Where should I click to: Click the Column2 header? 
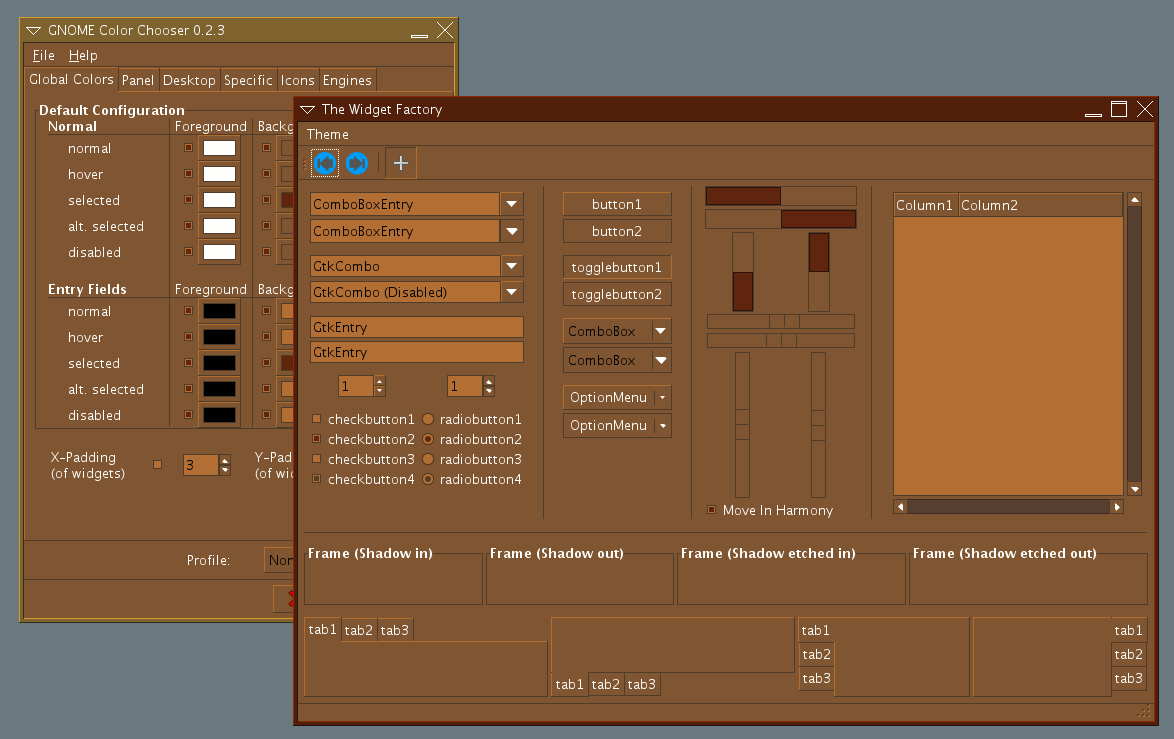[x=1040, y=205]
